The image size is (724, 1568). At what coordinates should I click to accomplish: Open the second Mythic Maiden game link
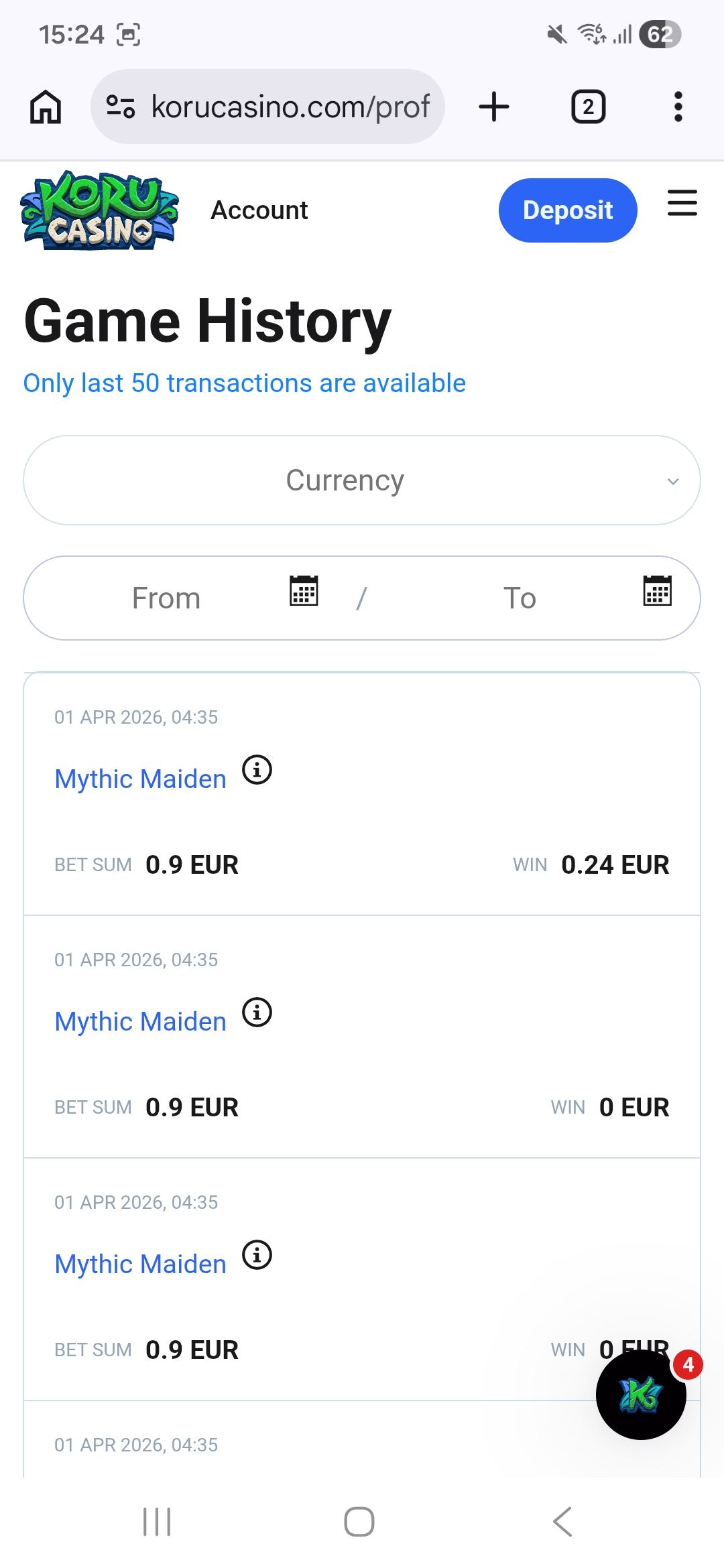140,1022
